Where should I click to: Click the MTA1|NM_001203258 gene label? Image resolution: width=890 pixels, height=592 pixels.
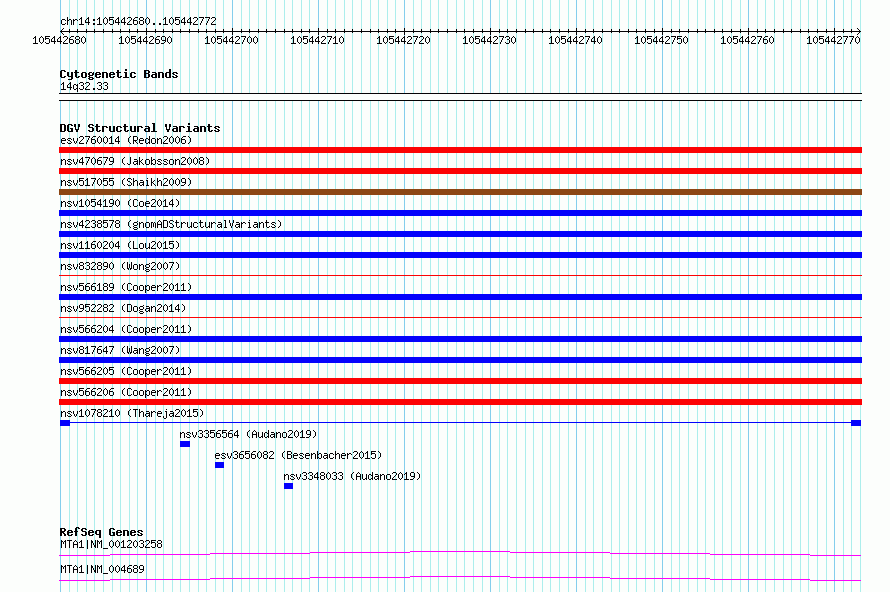(x=111, y=544)
